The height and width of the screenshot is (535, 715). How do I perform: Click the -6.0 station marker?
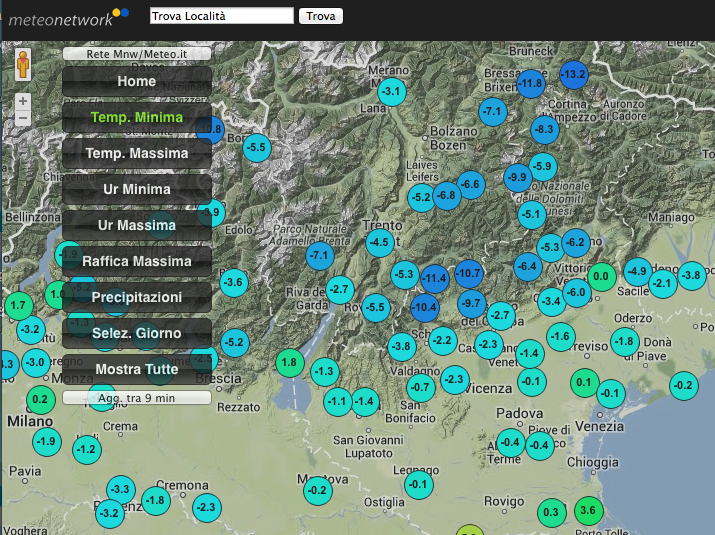point(577,292)
